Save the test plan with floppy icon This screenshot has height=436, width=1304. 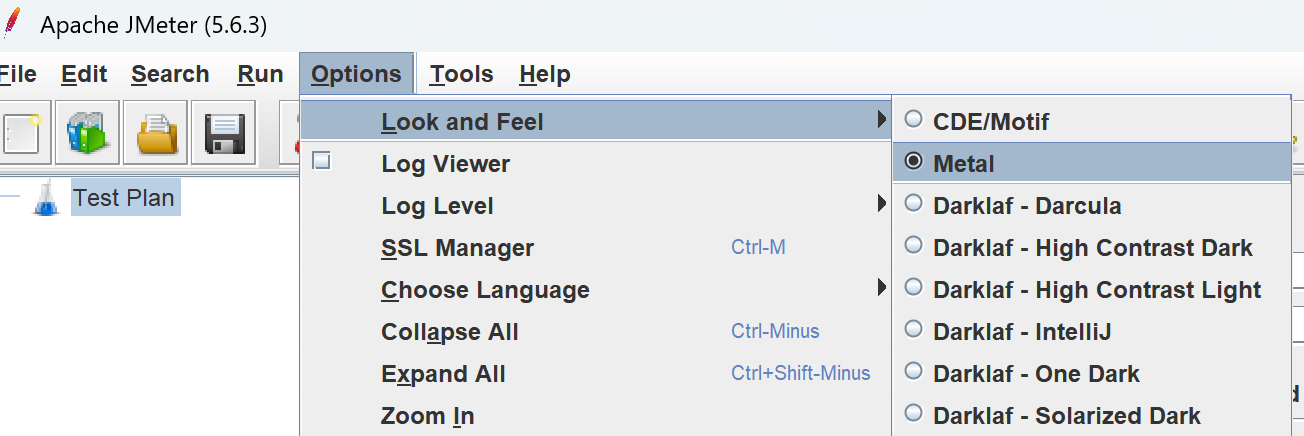point(224,132)
